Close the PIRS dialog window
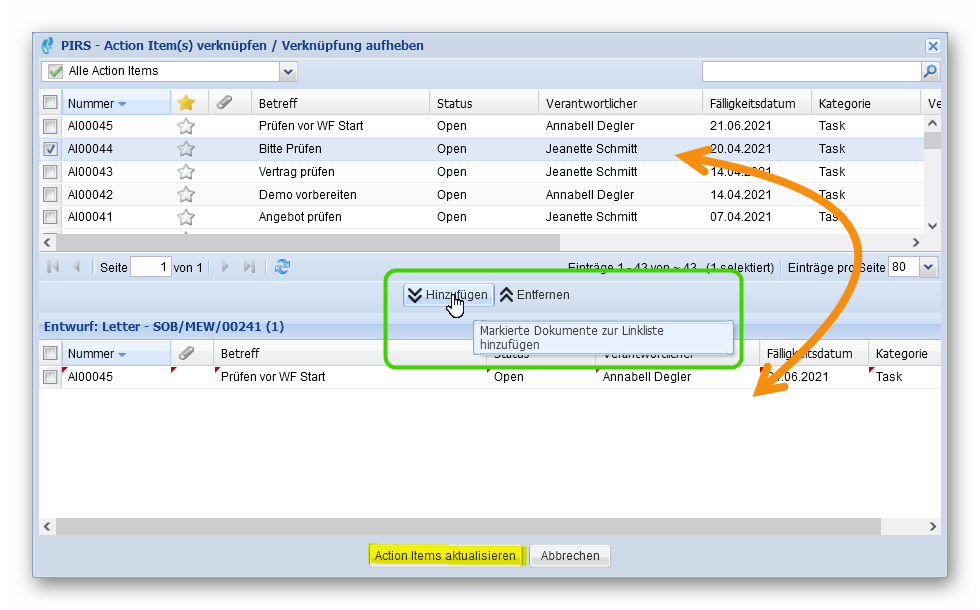980x610 pixels. point(932,46)
